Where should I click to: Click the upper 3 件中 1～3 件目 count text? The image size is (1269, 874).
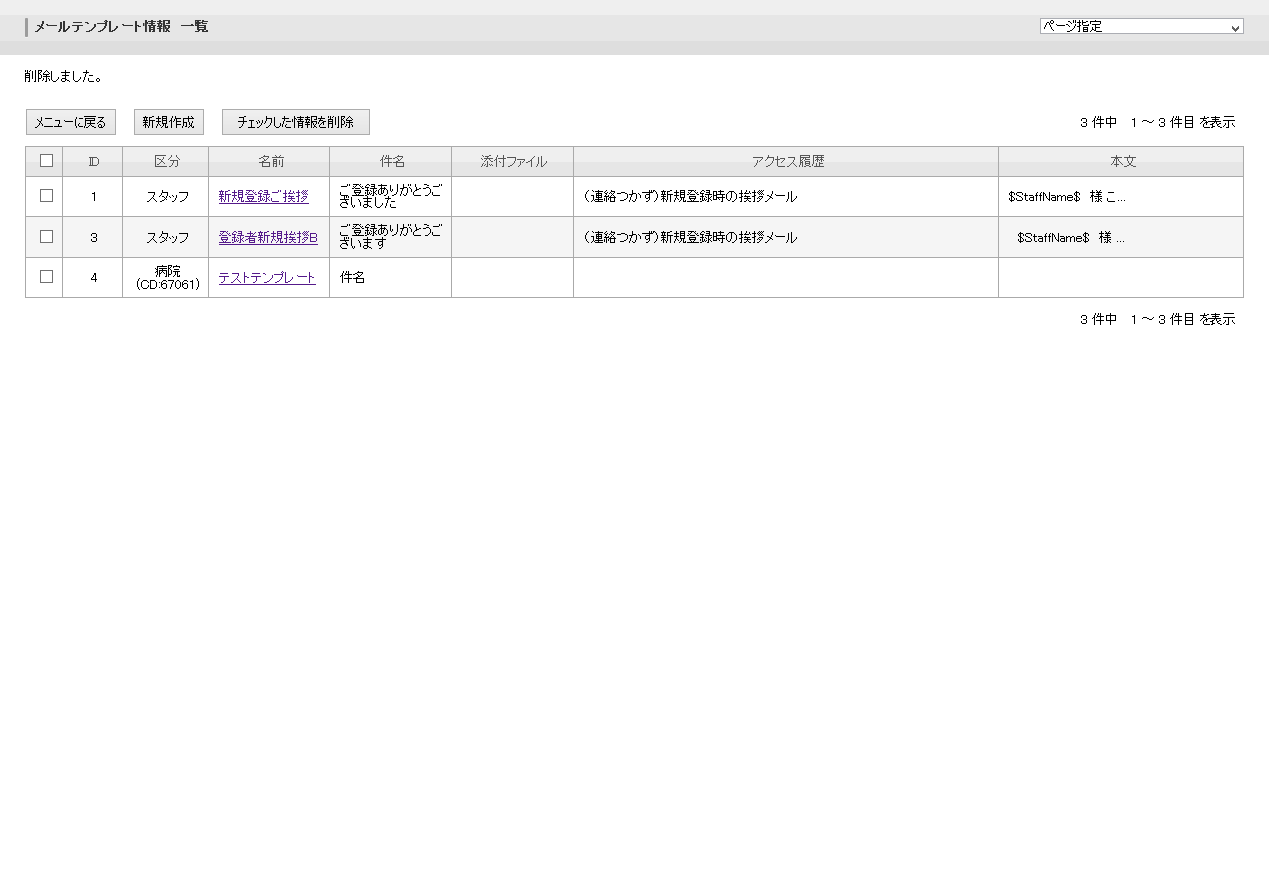pos(1158,122)
